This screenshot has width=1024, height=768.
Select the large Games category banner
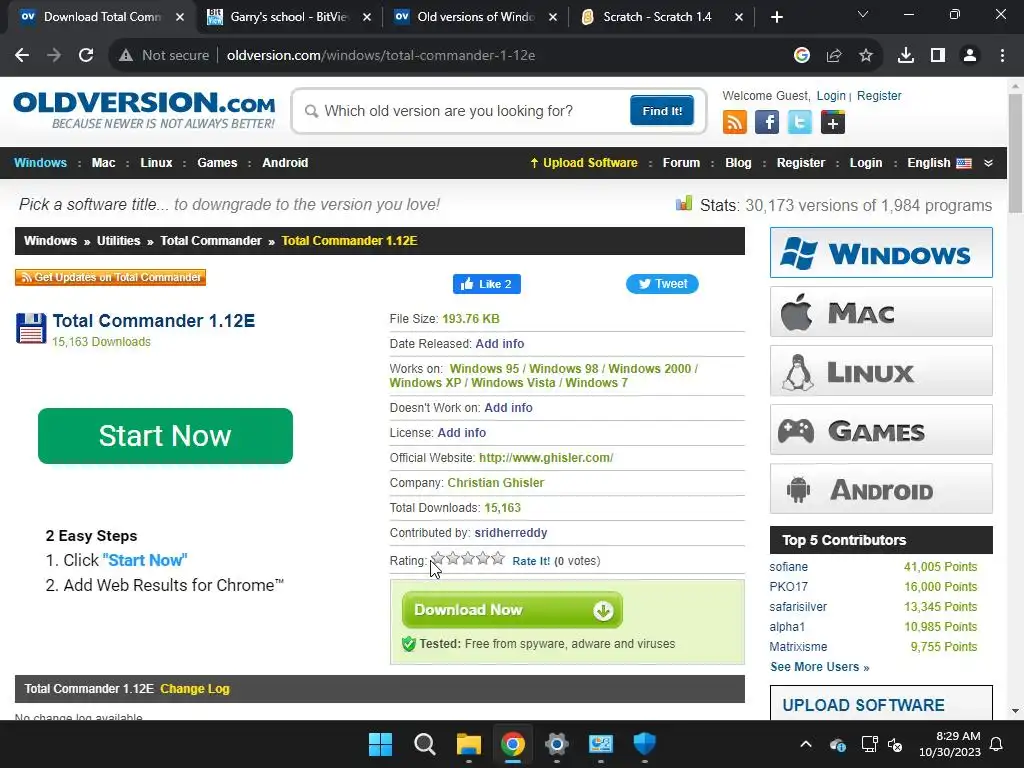[881, 430]
